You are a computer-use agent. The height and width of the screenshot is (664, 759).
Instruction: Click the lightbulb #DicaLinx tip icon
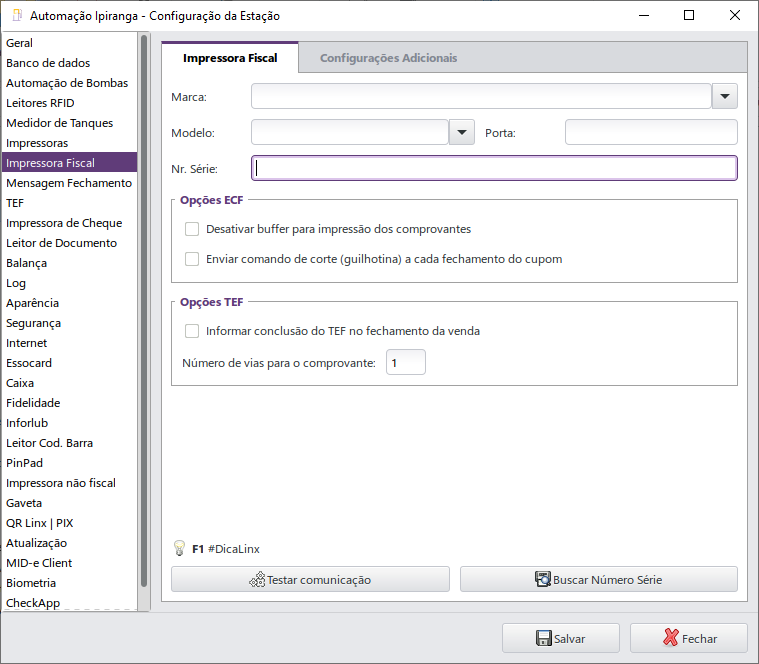click(179, 548)
